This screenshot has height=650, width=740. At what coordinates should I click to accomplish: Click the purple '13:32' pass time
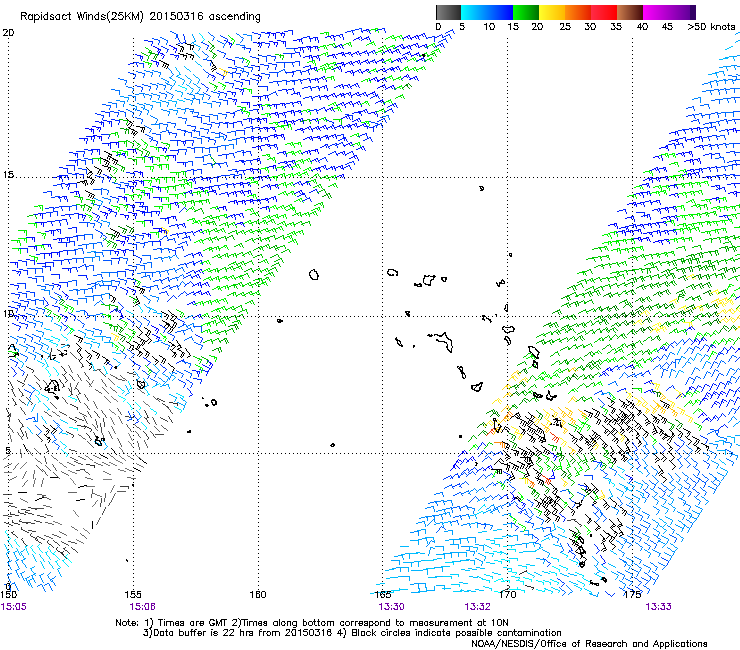tap(477, 607)
